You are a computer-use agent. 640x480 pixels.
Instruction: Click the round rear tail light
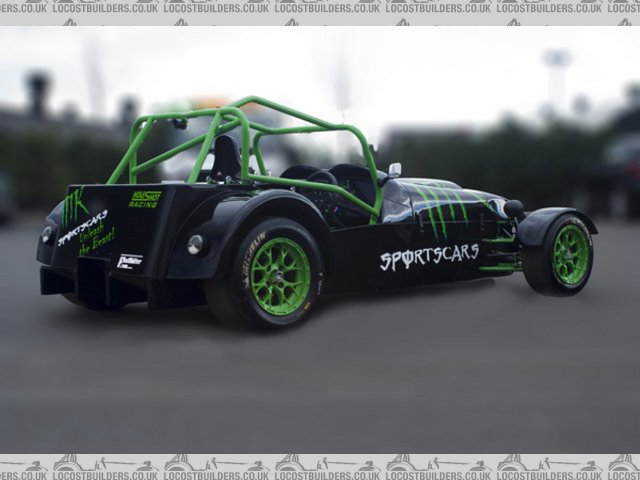194,244
